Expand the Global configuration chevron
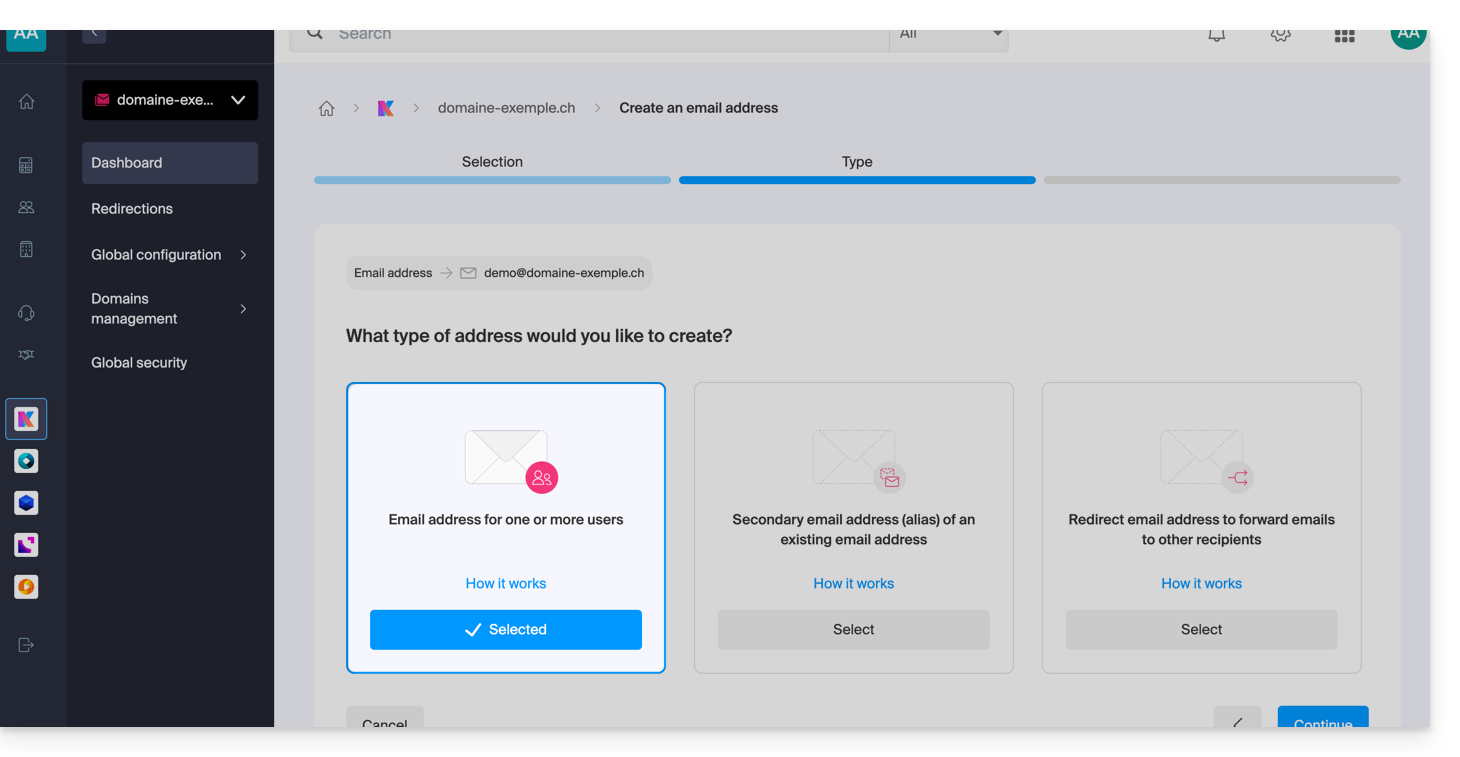The image size is (1460, 757). (243, 255)
